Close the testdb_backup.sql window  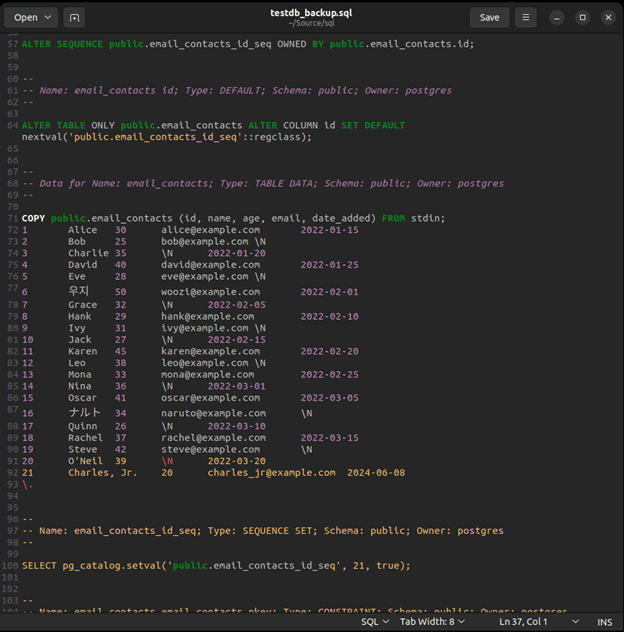click(x=607, y=17)
